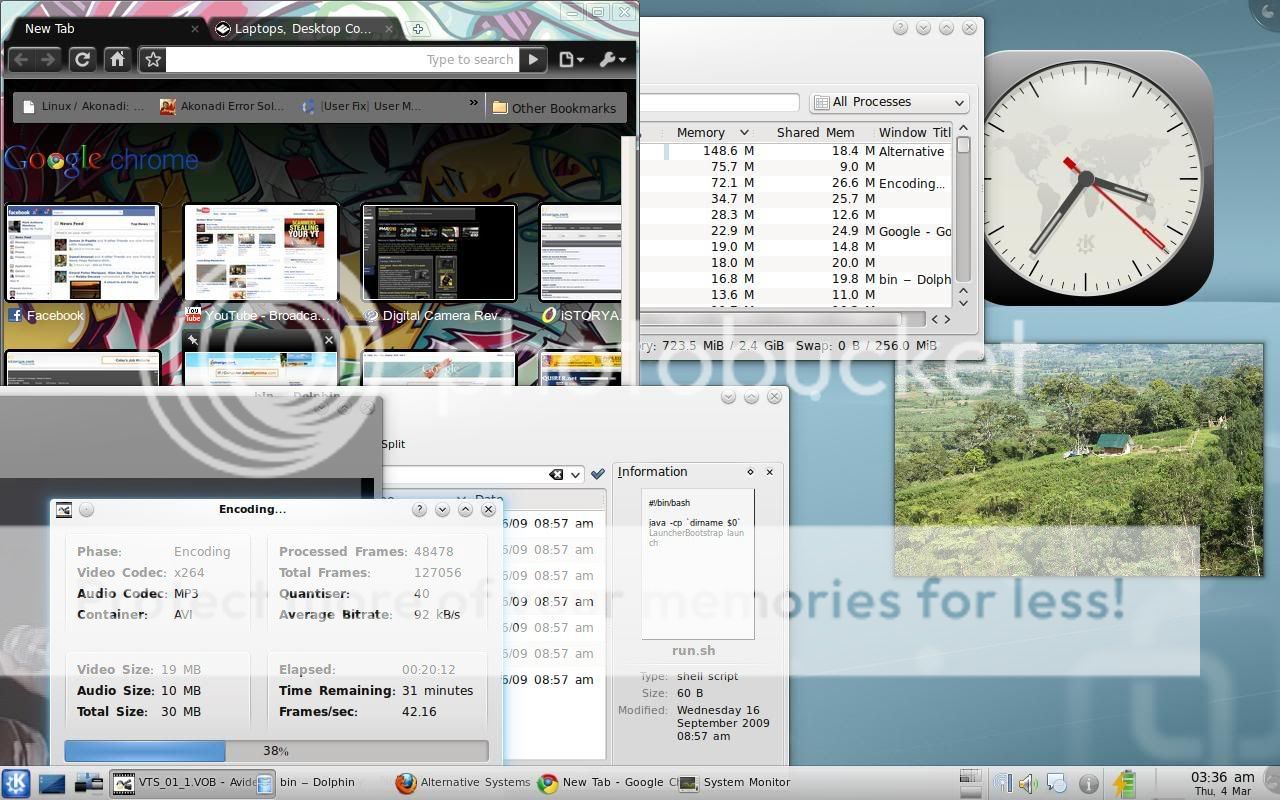Image resolution: width=1280 pixels, height=800 pixels.
Task: Clear the Dolphin location bar text
Action: point(556,474)
